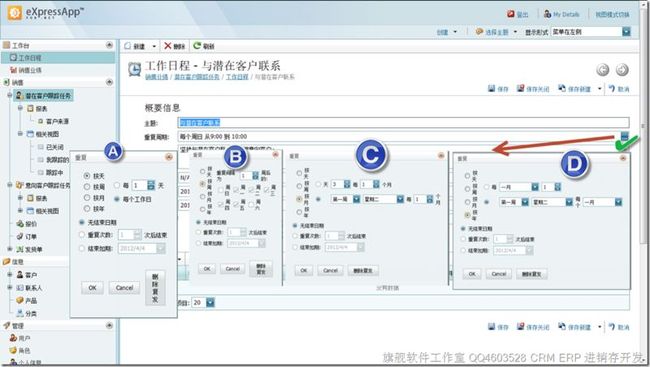Click 视图模式切换 link in header
650x367 pixels.
pos(612,15)
